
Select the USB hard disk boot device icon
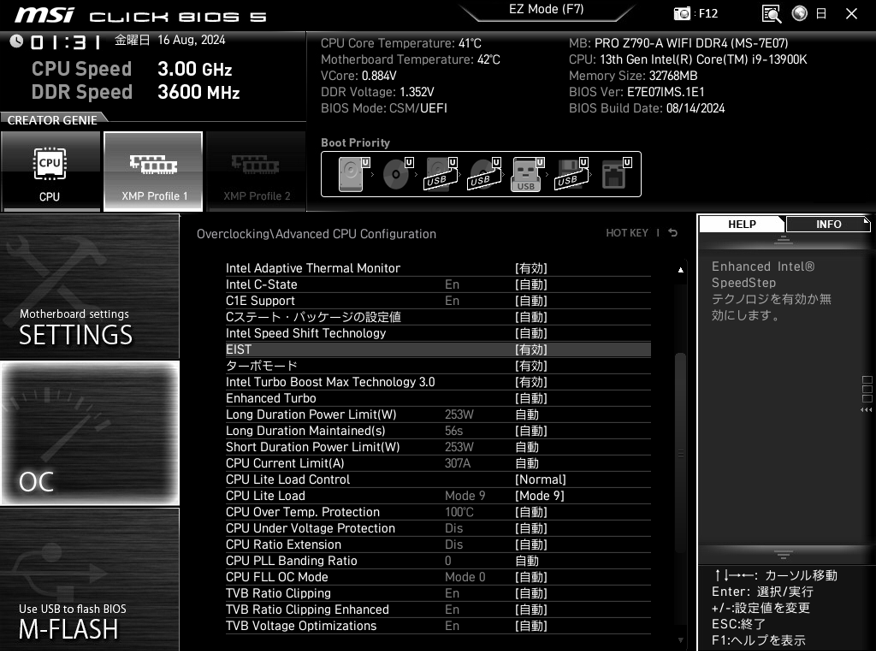click(441, 174)
